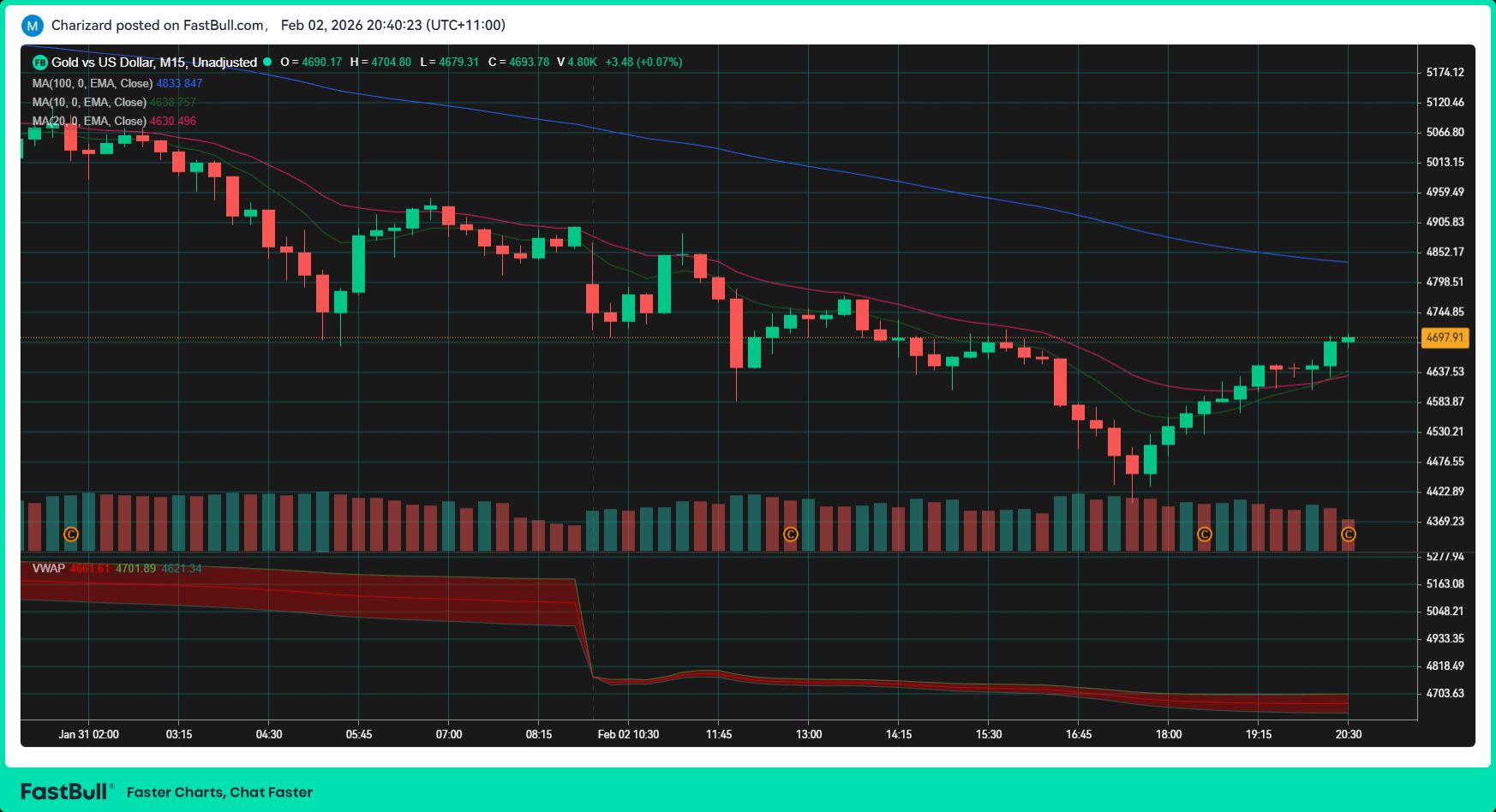Click the Charizard posted on FastBull.com text
Image resolution: width=1496 pixels, height=812 pixels.
click(158, 26)
